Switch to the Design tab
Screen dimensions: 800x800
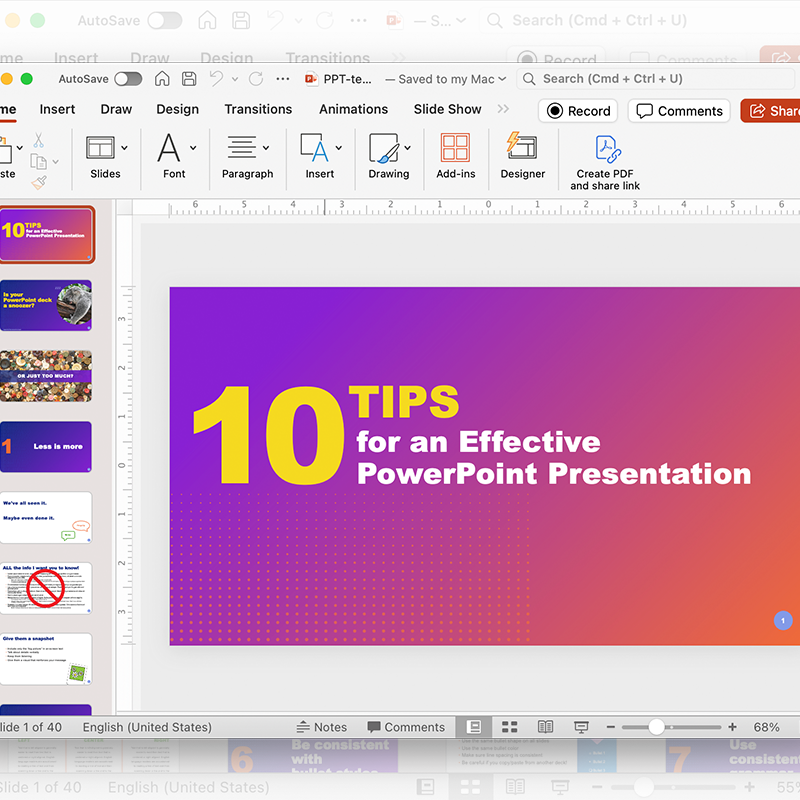(178, 109)
